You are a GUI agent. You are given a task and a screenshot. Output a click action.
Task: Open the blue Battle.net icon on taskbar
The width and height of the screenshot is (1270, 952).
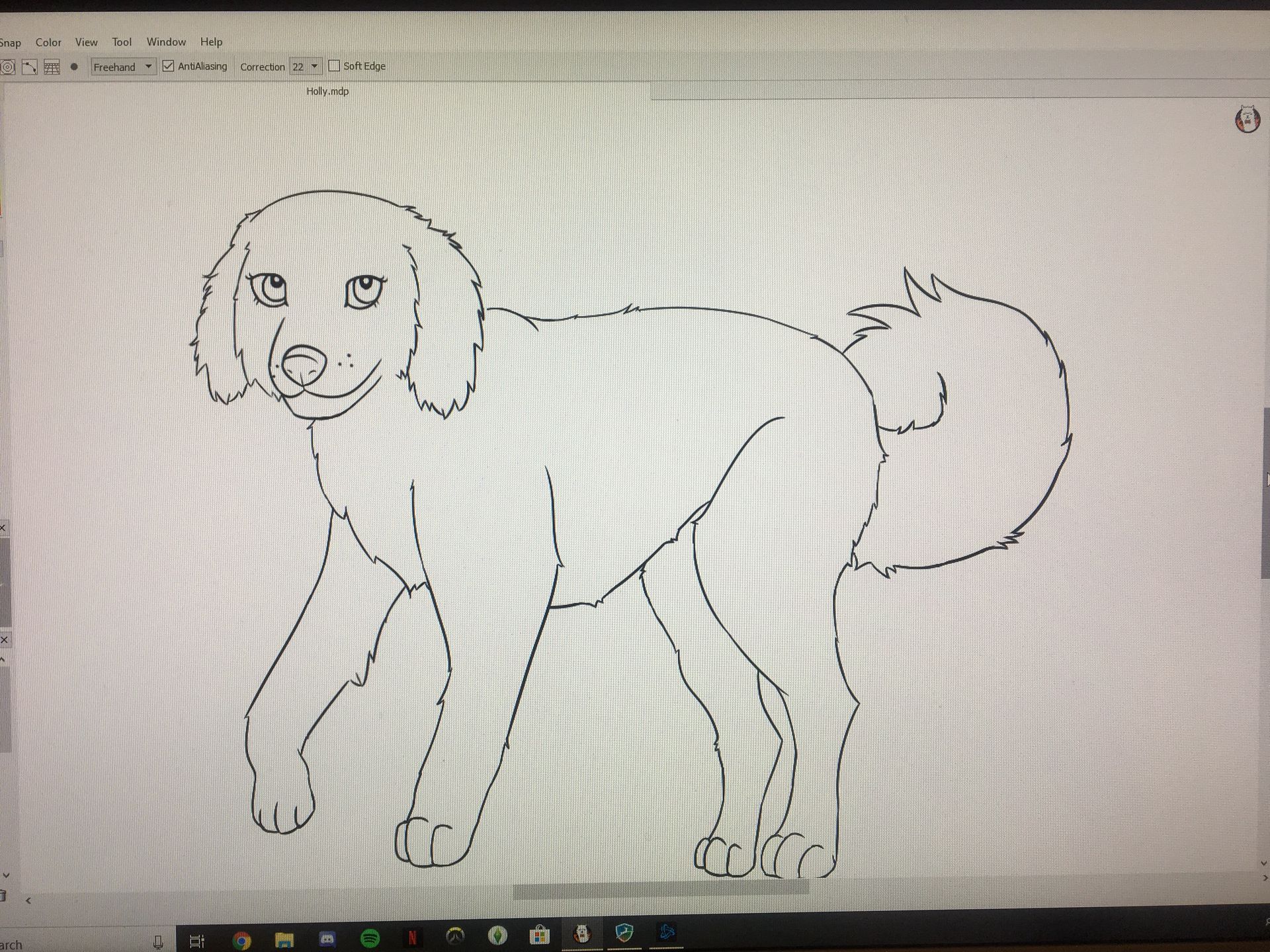(667, 932)
